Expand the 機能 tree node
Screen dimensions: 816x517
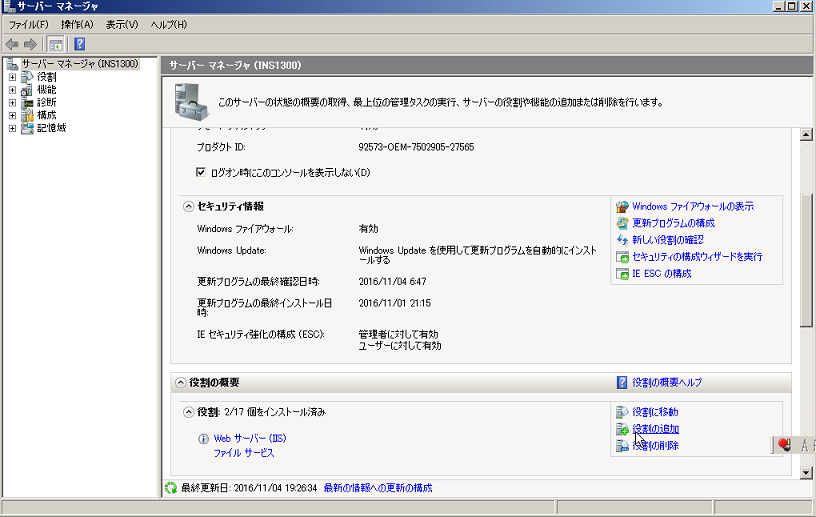click(x=12, y=90)
